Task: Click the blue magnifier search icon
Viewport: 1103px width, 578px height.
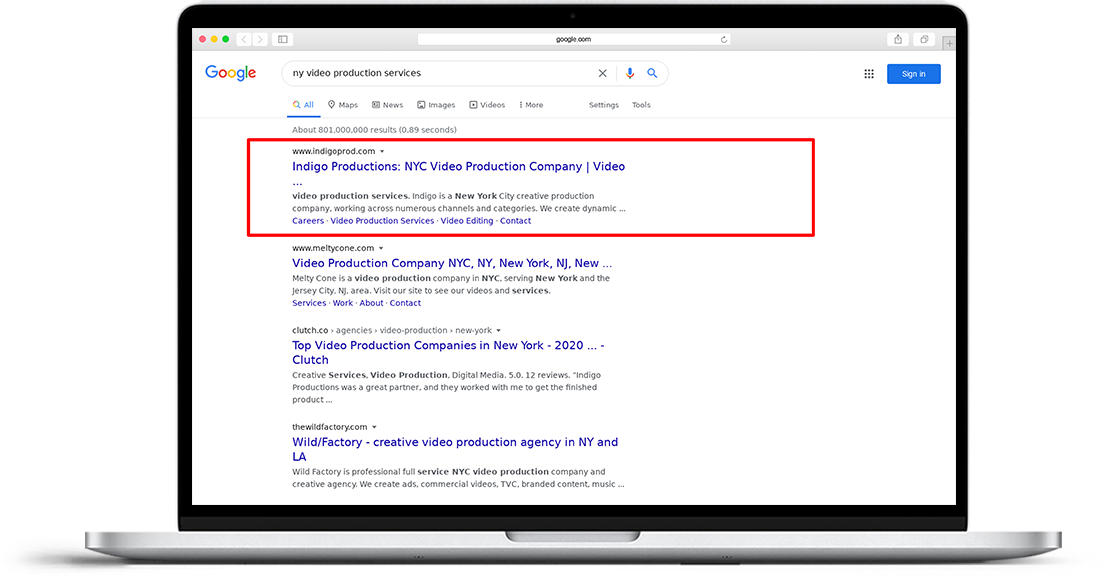Action: point(652,73)
